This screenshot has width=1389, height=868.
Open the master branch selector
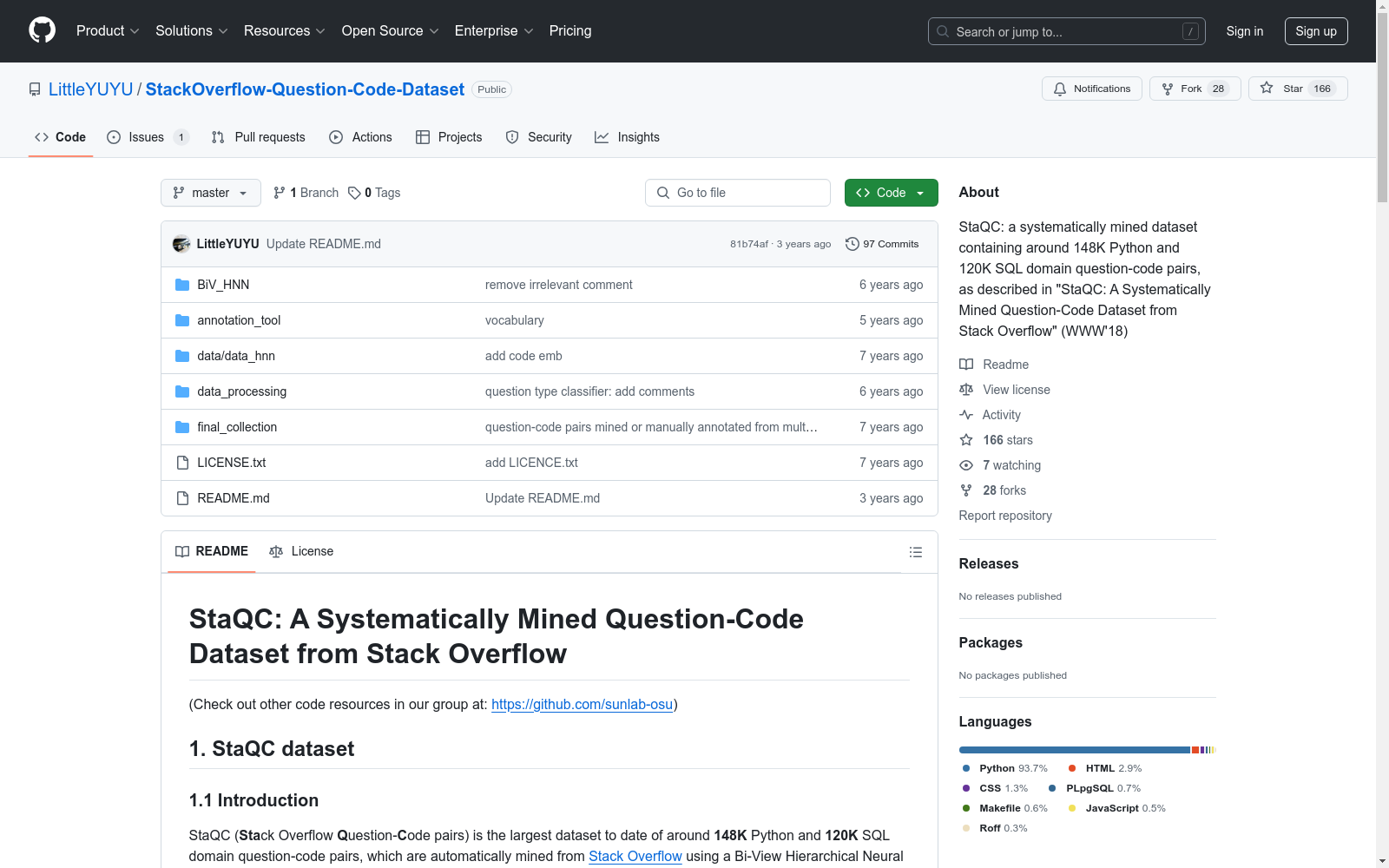click(x=211, y=193)
